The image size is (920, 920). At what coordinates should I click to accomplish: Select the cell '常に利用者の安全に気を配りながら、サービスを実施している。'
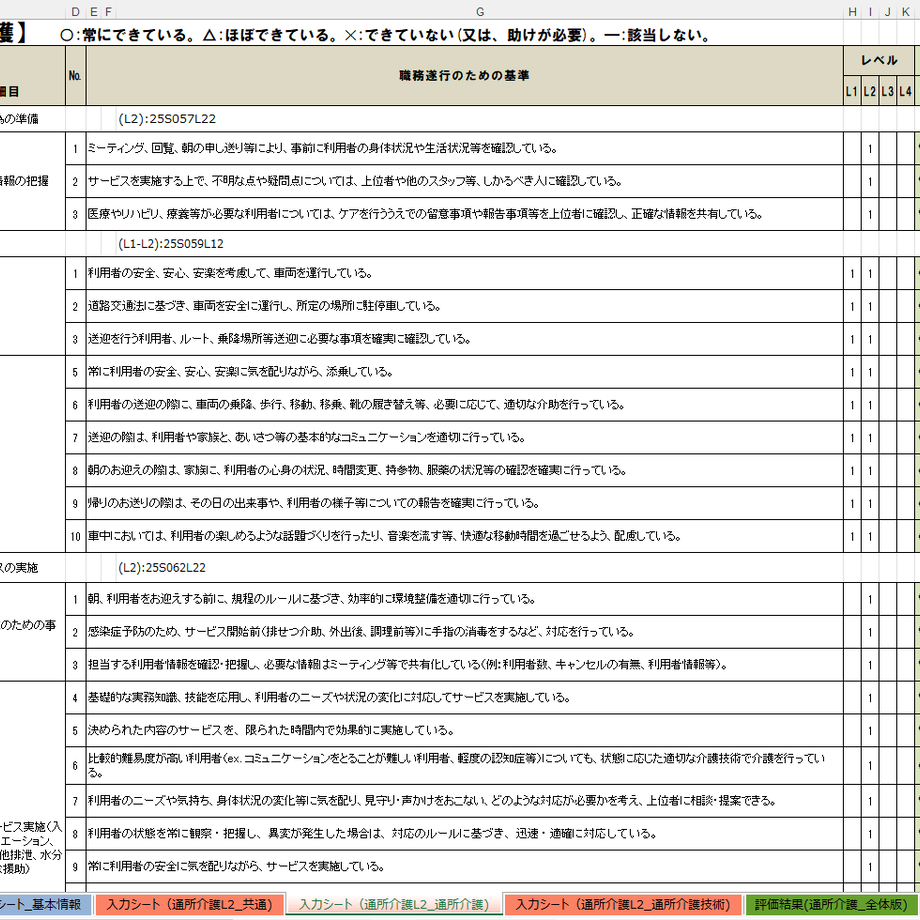[x=465, y=867]
